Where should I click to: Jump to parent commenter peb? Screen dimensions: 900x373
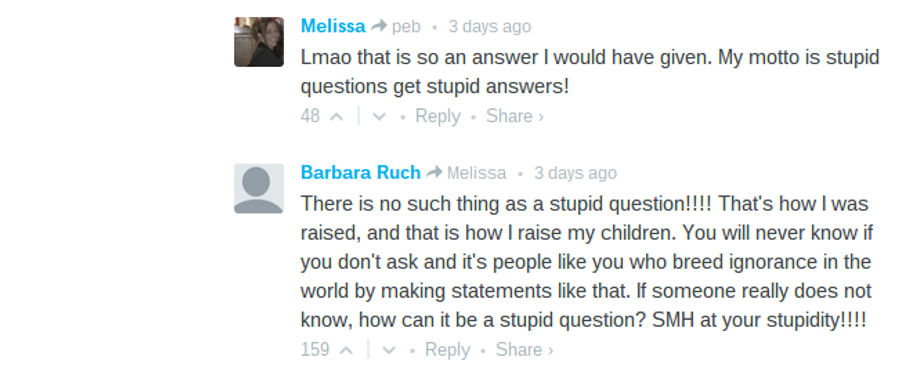[406, 27]
